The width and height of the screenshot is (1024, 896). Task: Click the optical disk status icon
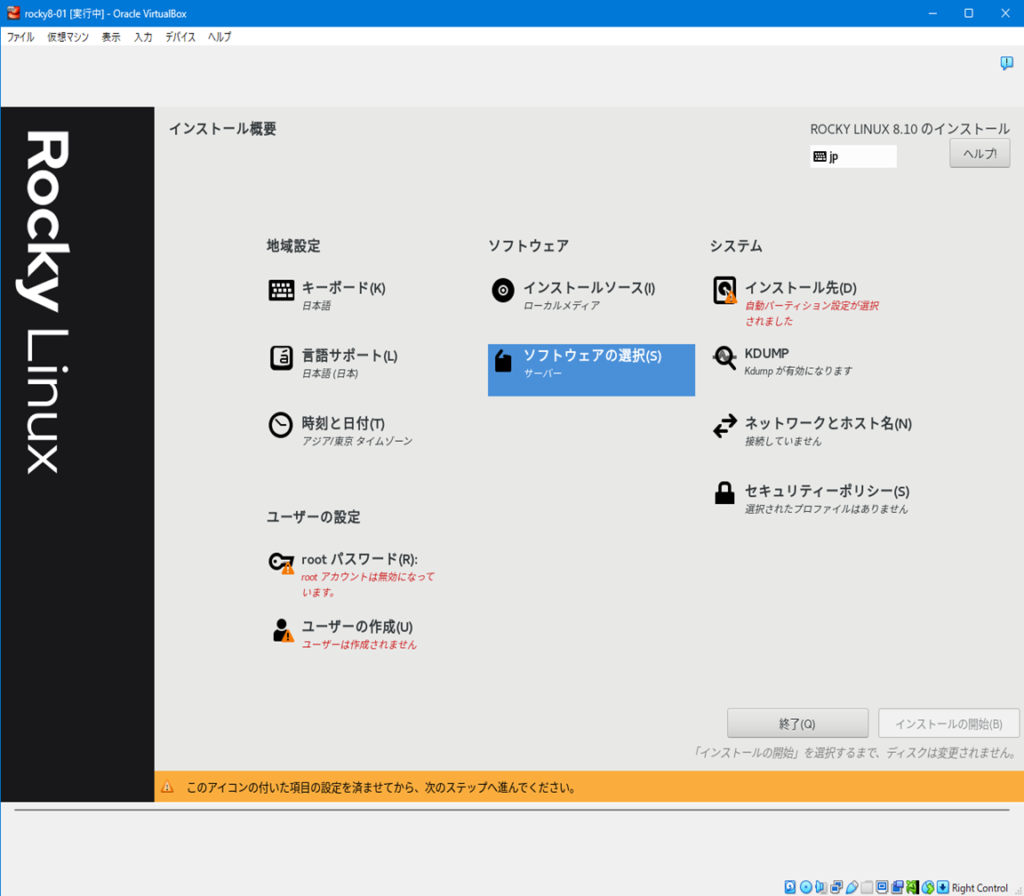[x=806, y=887]
